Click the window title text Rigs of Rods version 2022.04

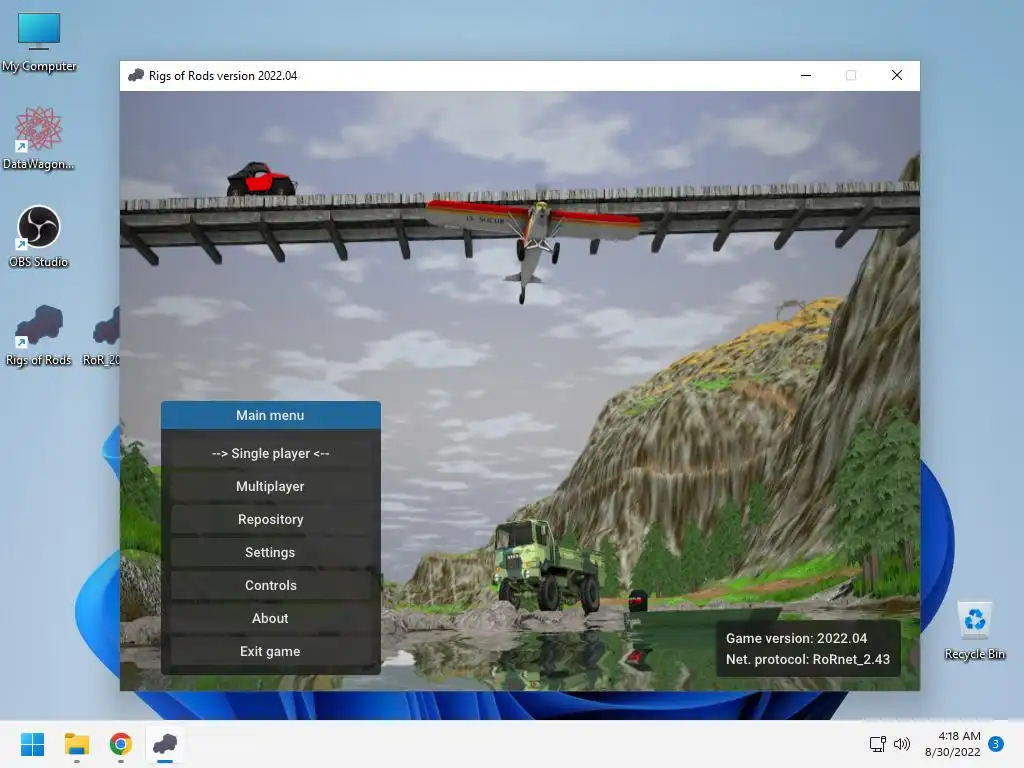pyautogui.click(x=223, y=76)
